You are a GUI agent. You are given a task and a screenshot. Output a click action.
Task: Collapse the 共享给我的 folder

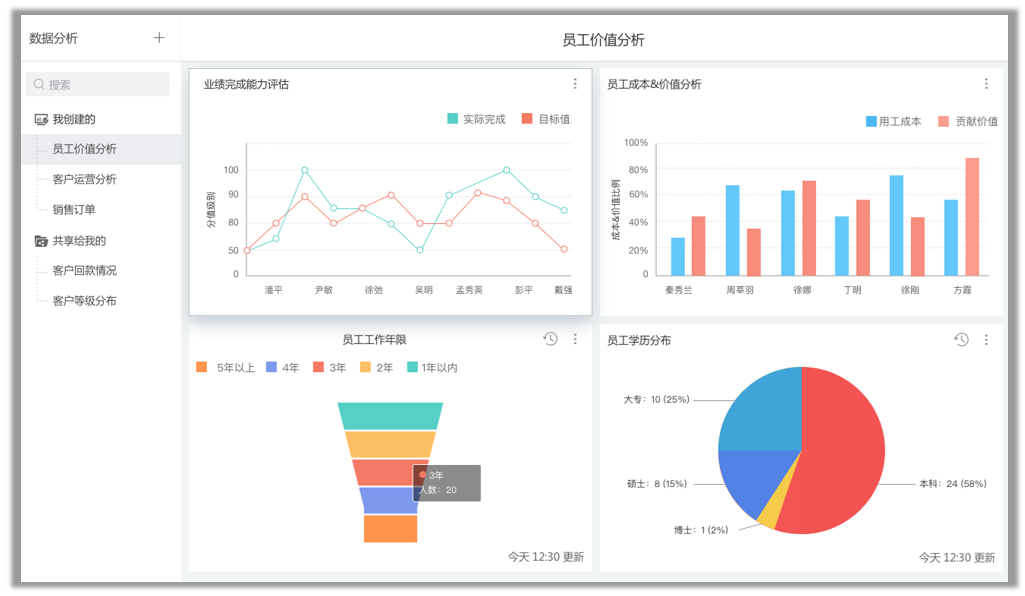click(42, 241)
